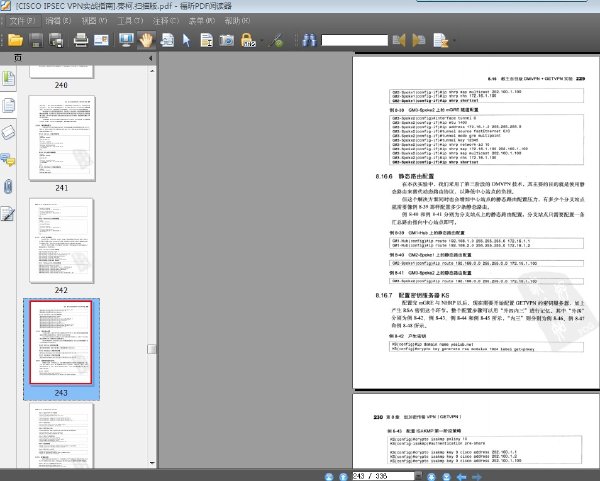Go to the first page button
Screen dimensions: 600x481
(x=329, y=476)
